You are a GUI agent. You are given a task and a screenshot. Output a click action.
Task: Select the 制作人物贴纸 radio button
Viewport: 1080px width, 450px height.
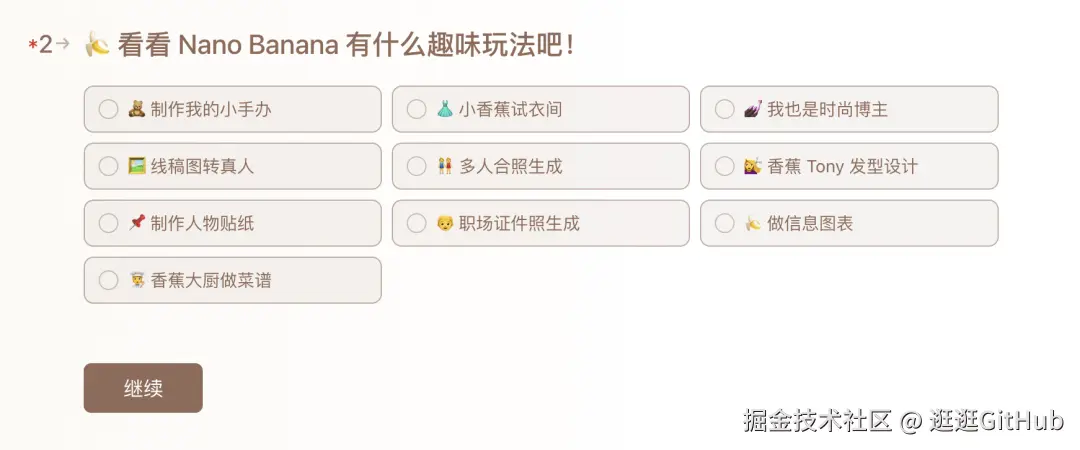[x=108, y=224]
